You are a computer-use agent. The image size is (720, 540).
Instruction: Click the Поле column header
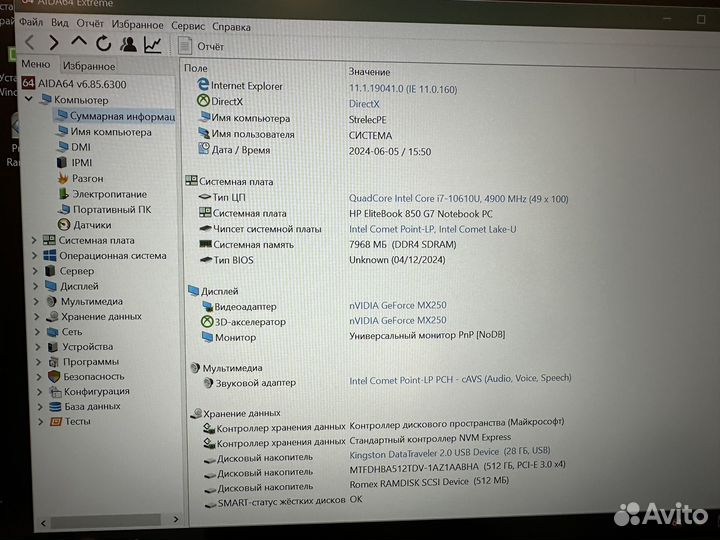tap(196, 68)
